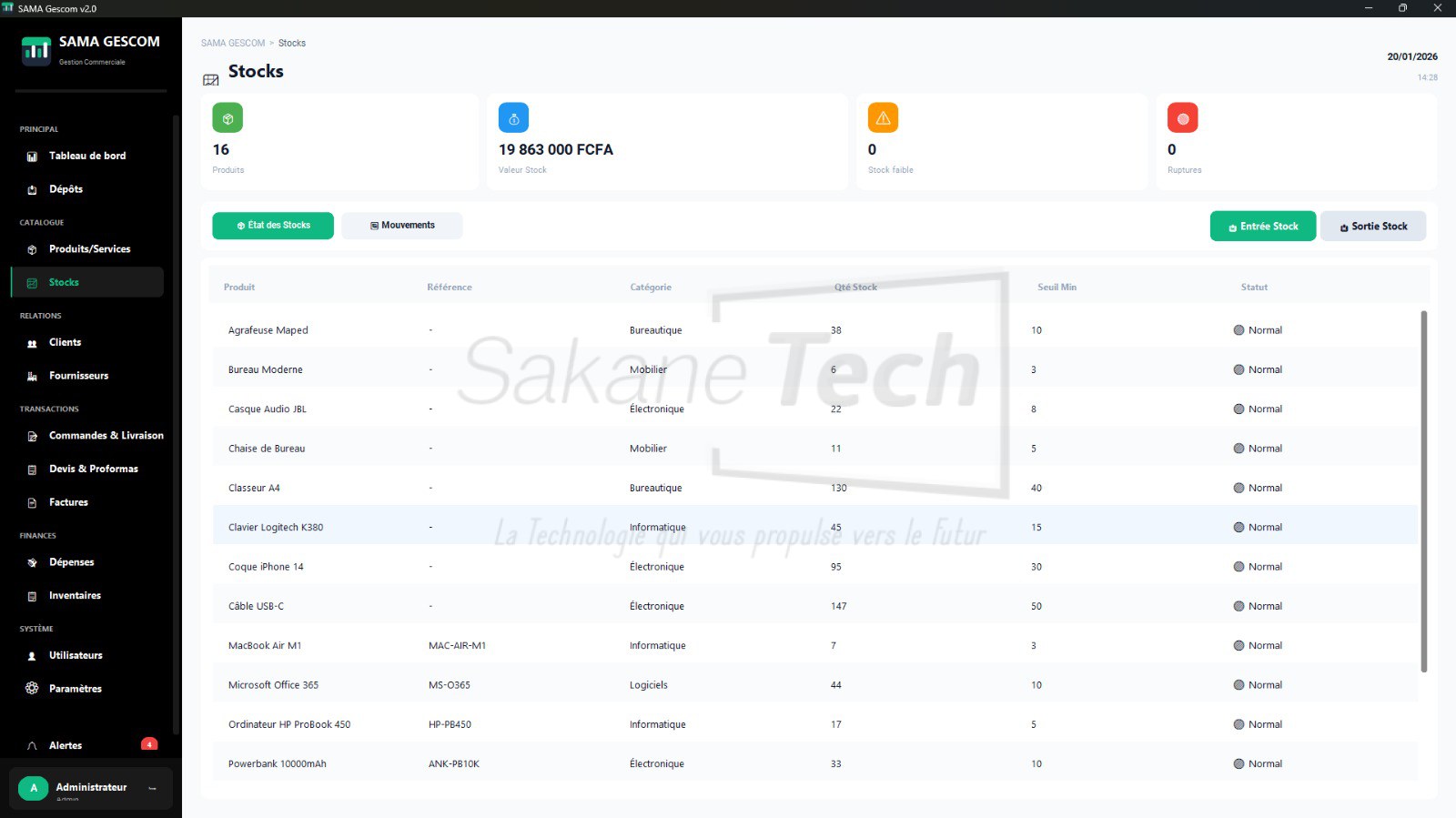This screenshot has height=818, width=1456.
Task: Click the Paramètres gear icon
Action: [x=32, y=689]
